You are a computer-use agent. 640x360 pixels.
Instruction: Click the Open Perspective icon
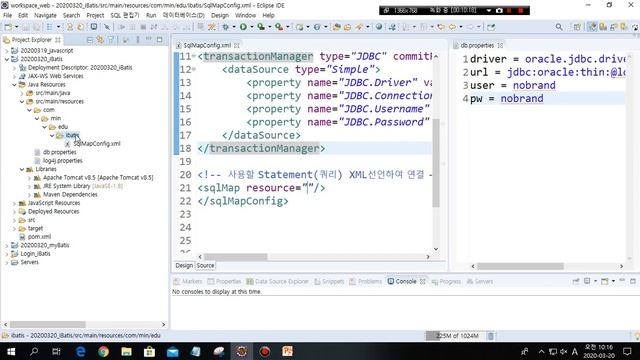click(577, 27)
